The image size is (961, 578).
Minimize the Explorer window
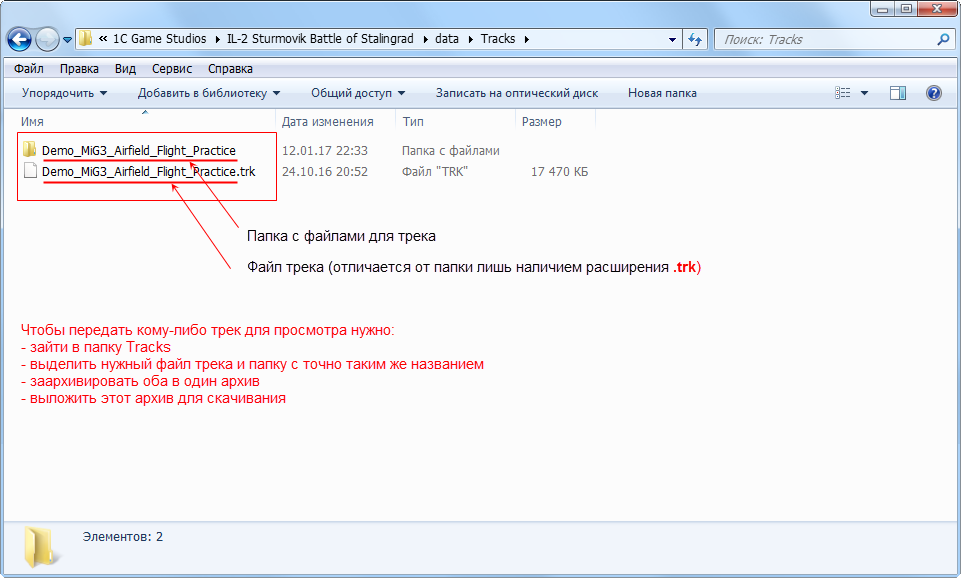coord(883,9)
